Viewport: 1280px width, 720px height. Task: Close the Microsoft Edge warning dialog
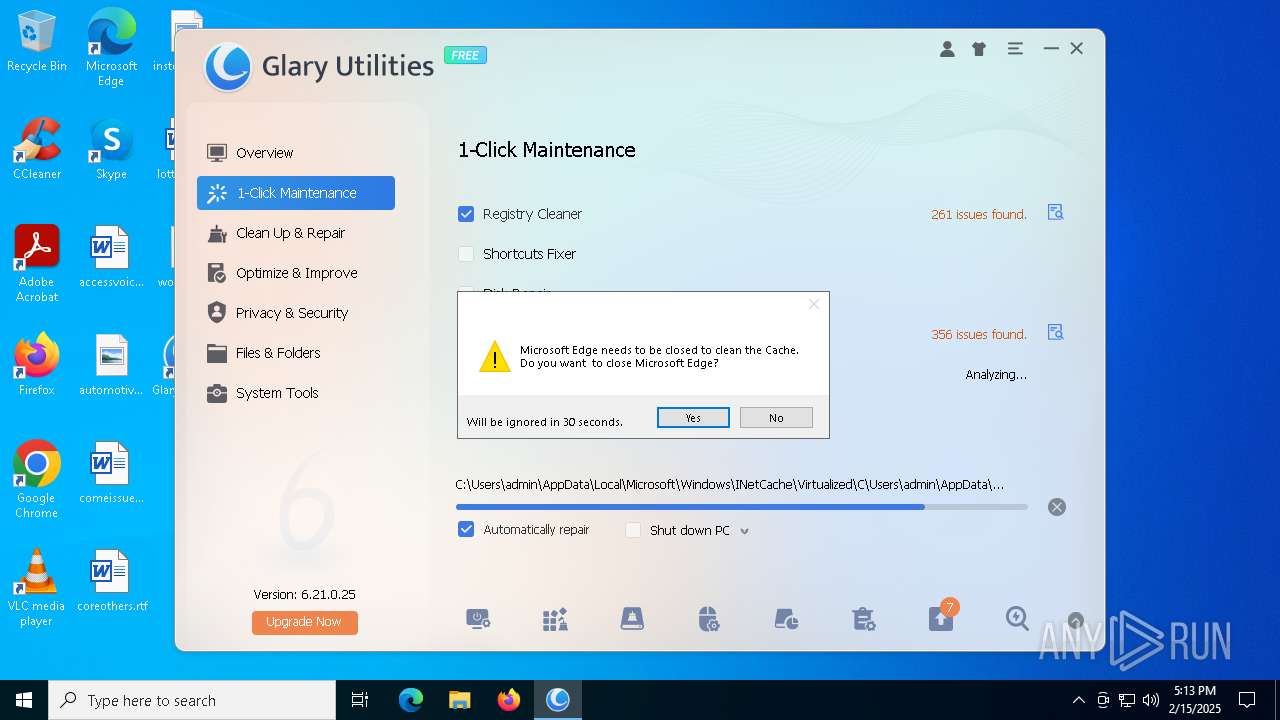pyautogui.click(x=814, y=304)
